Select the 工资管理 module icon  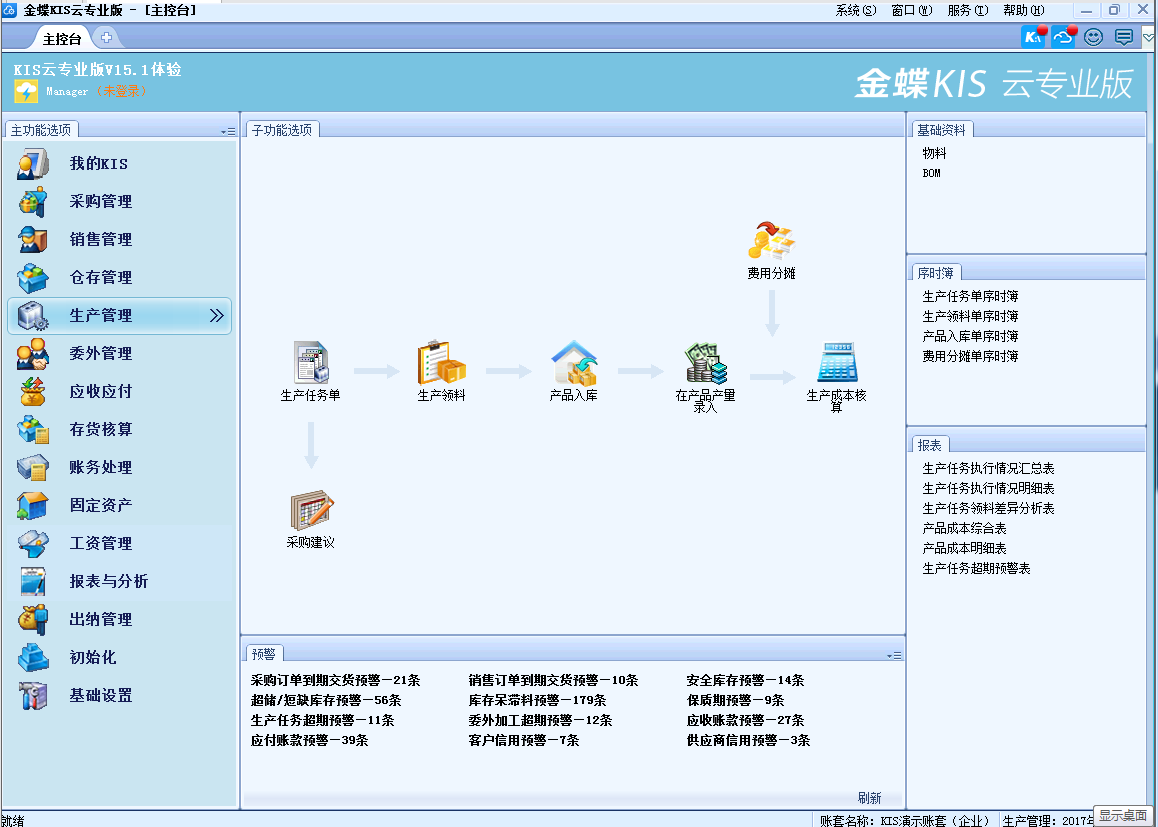tap(33, 543)
